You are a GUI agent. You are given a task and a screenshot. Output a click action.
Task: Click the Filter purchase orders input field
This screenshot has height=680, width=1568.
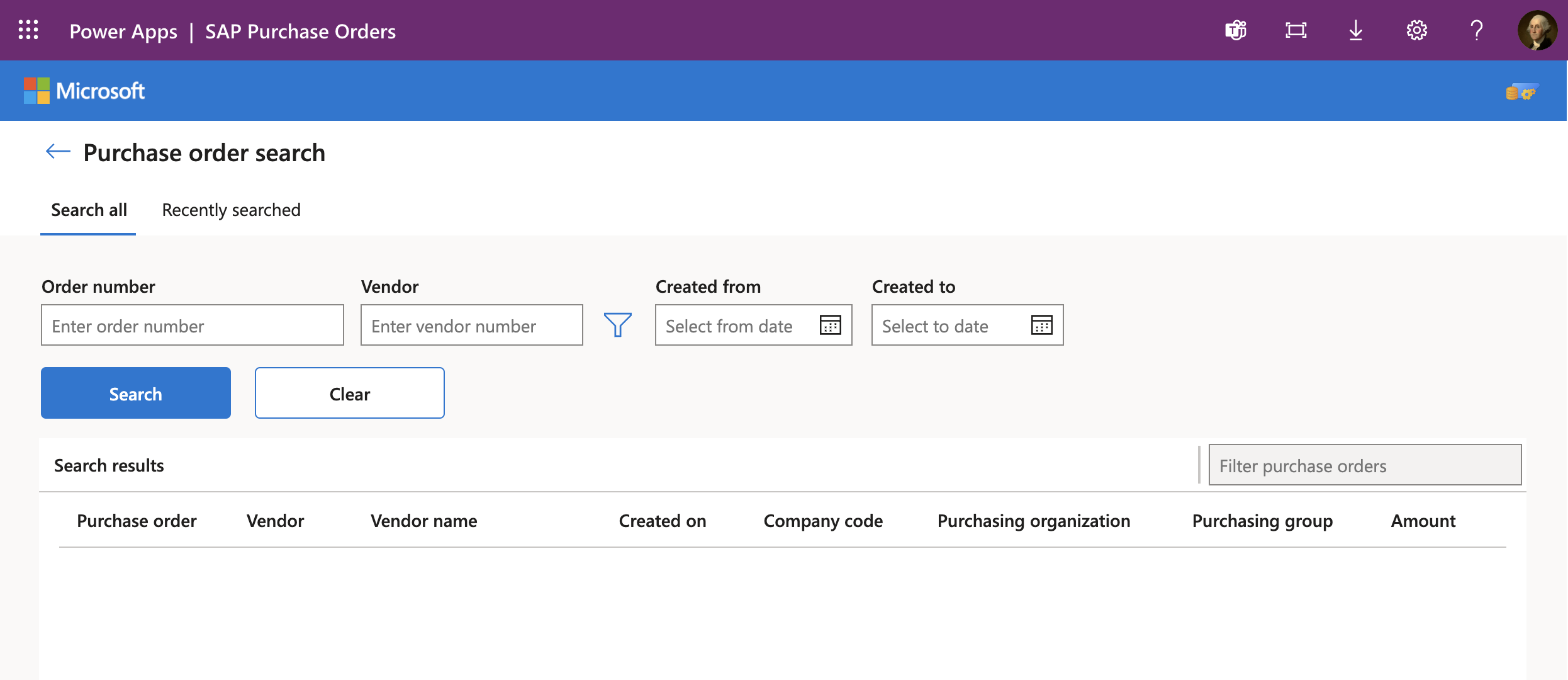(x=1364, y=464)
